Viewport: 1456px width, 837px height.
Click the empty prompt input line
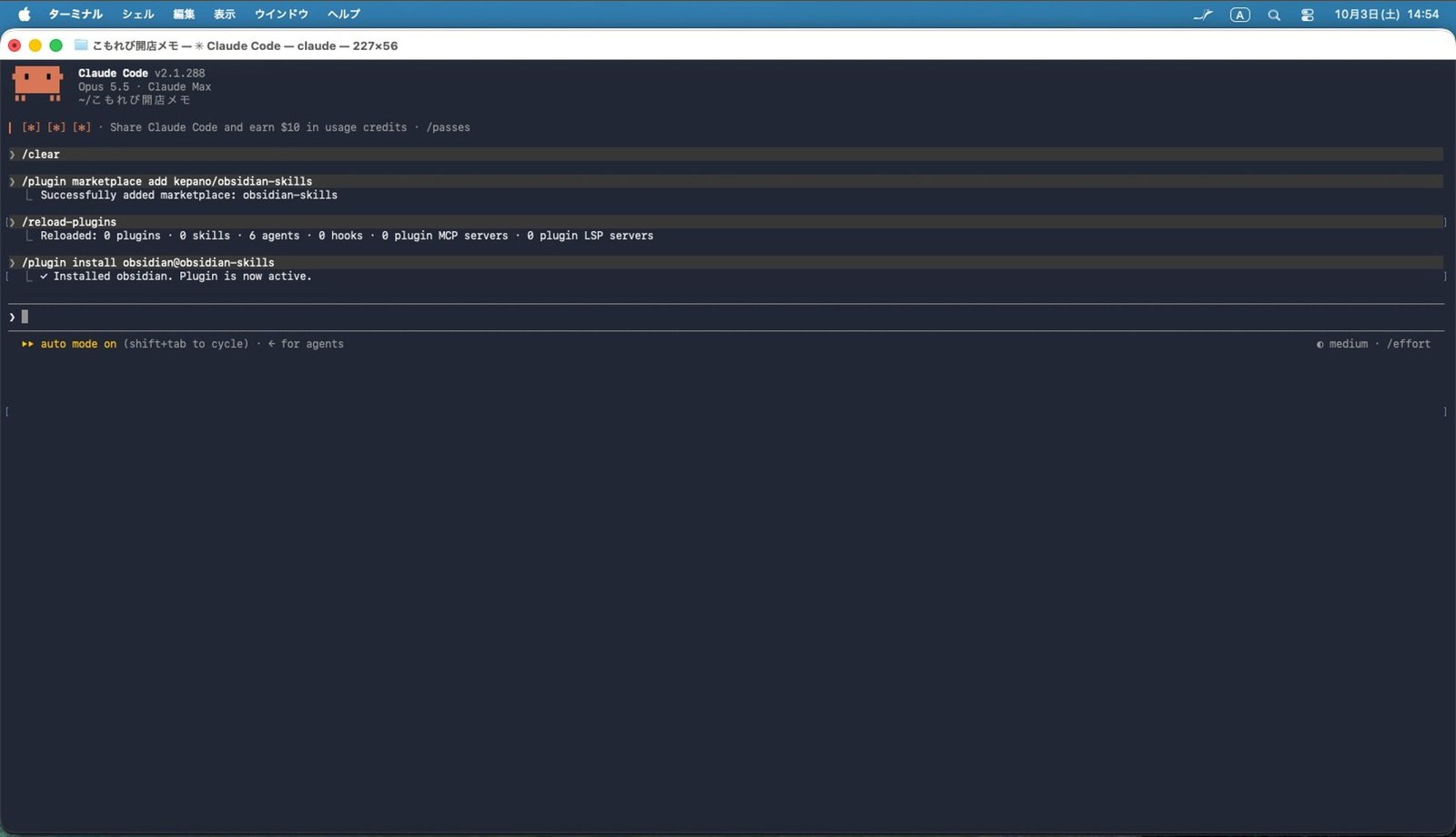pos(726,317)
